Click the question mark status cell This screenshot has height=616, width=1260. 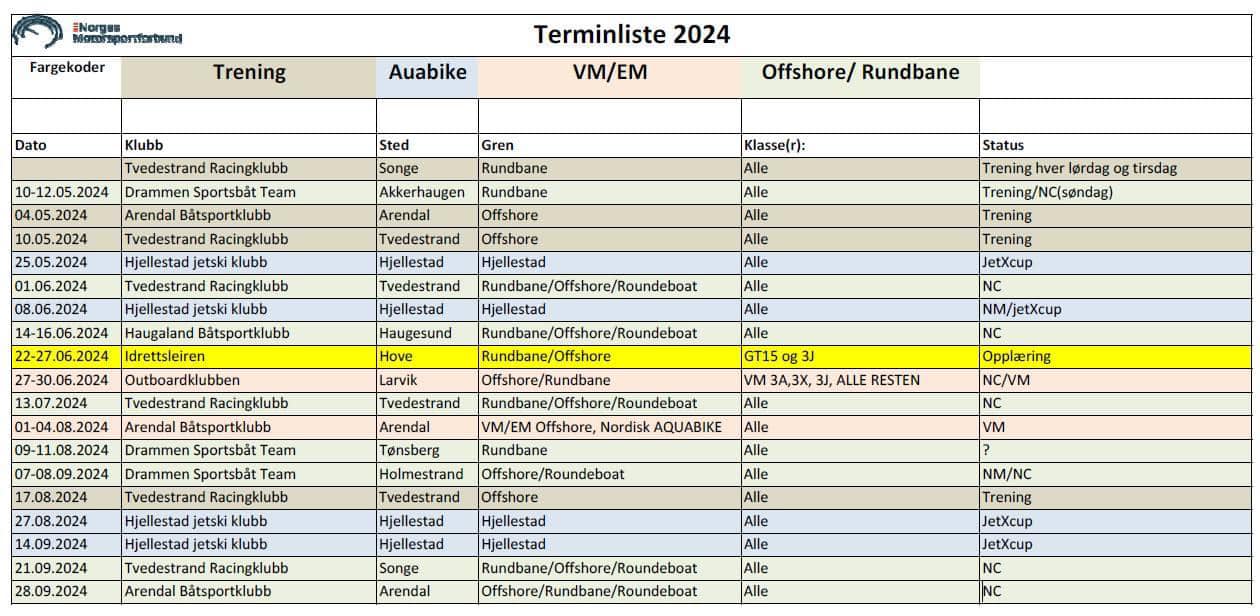pos(1116,450)
